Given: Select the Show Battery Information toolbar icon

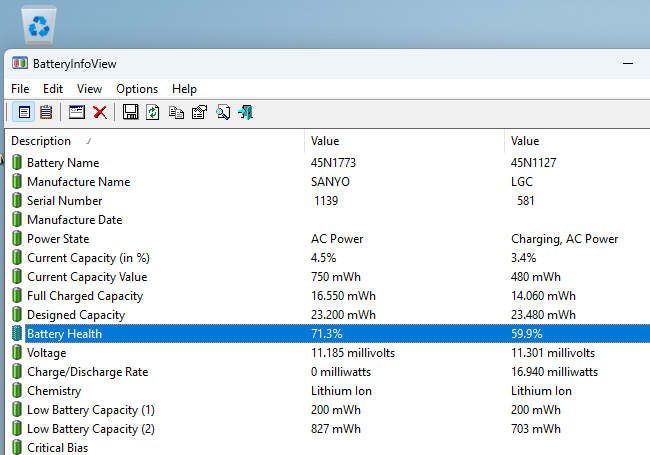Looking at the screenshot, I should click(x=24, y=112).
